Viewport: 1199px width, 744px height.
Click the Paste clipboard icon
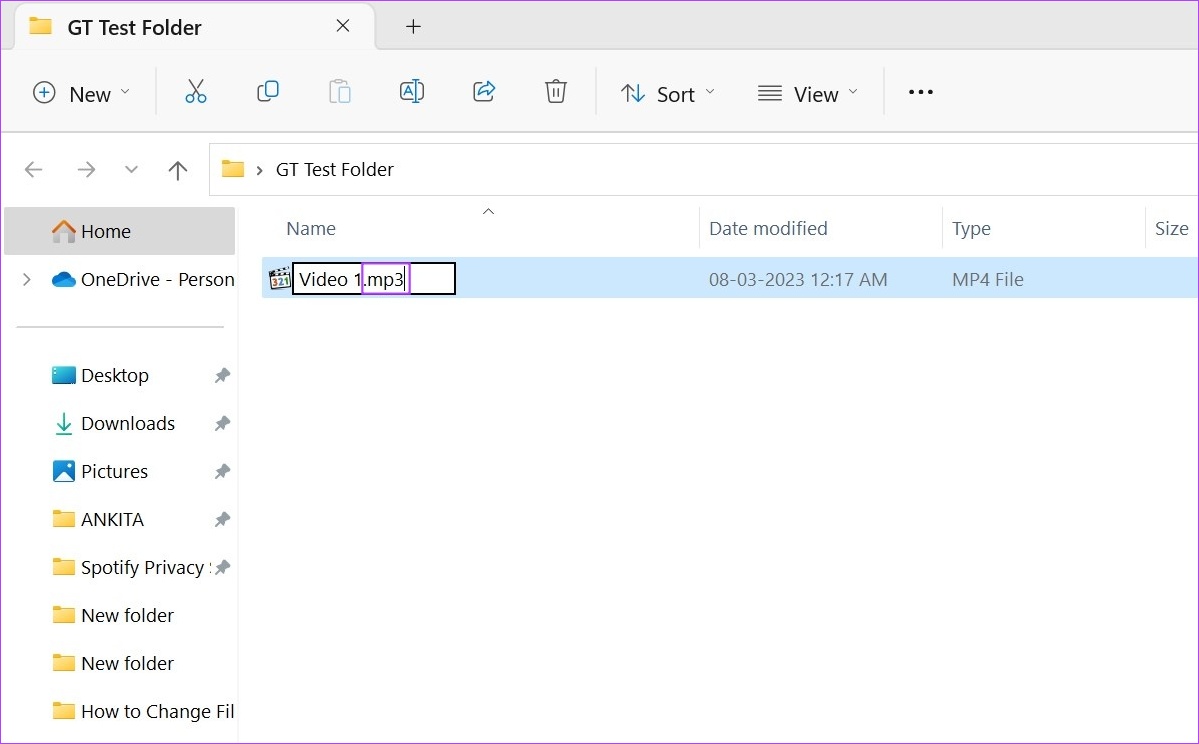tap(340, 92)
